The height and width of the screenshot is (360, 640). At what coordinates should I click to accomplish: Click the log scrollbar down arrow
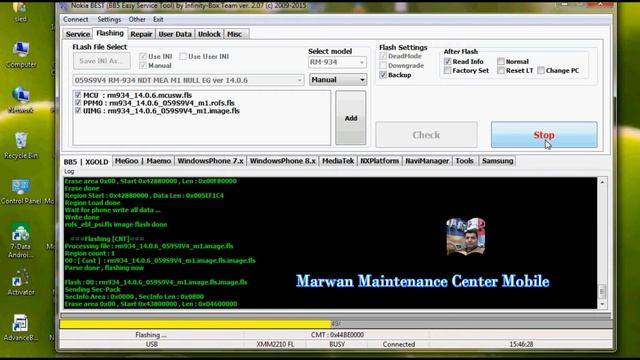(602, 304)
